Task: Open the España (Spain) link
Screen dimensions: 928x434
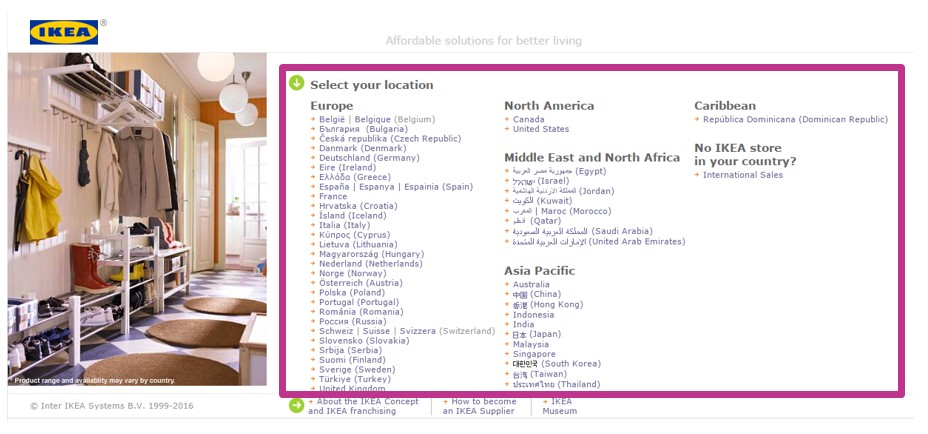Action: click(x=396, y=187)
